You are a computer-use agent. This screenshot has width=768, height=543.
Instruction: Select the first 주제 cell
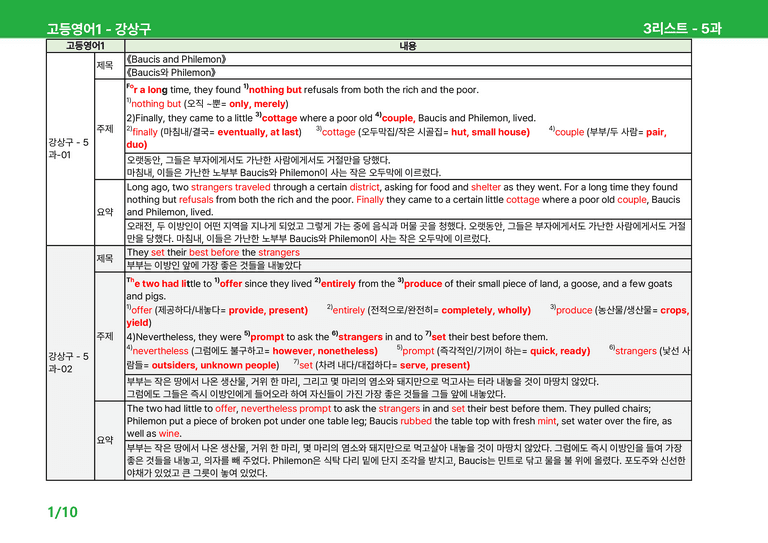click(x=109, y=129)
